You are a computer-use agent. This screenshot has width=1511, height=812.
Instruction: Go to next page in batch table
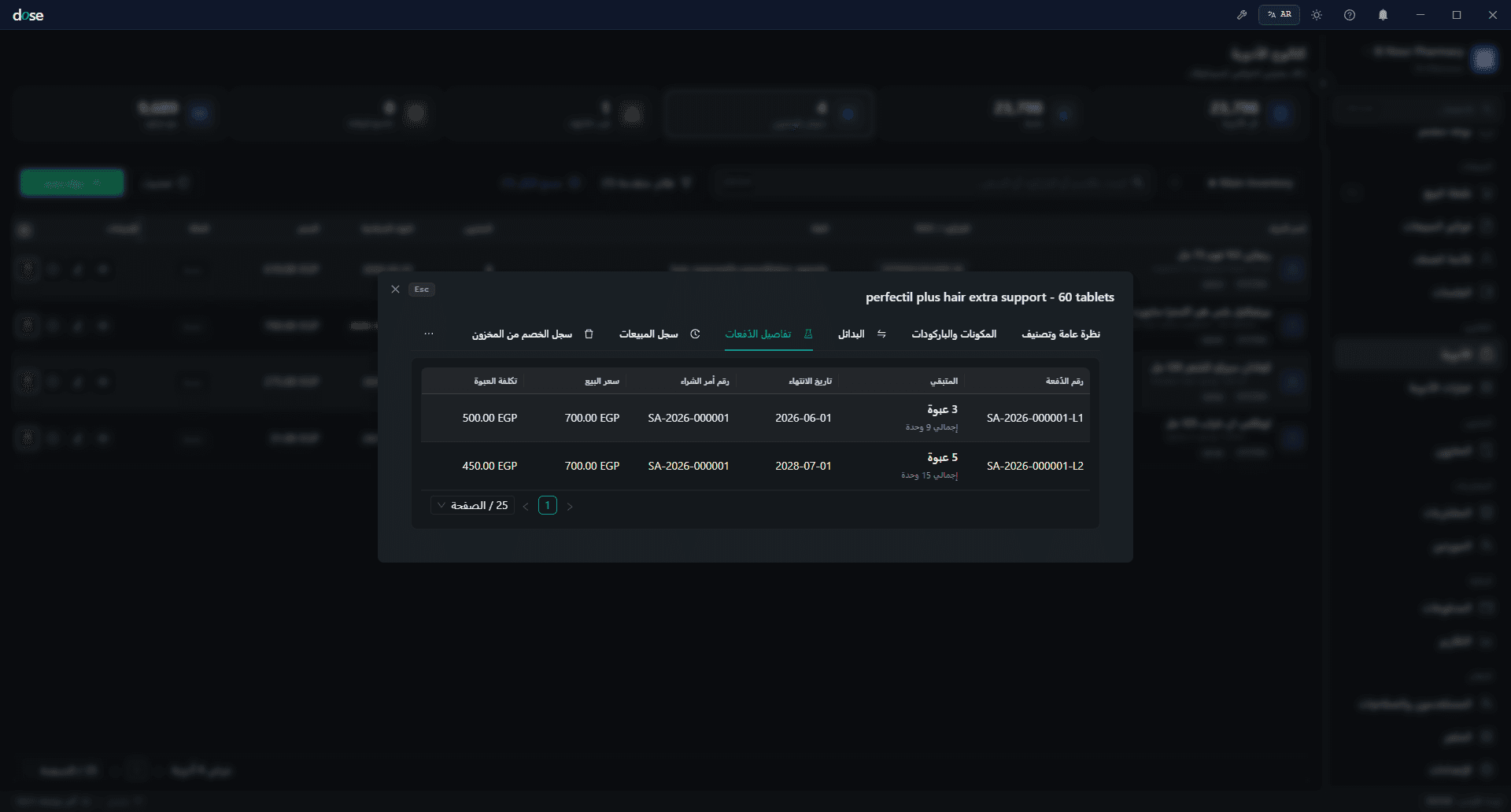coord(570,506)
